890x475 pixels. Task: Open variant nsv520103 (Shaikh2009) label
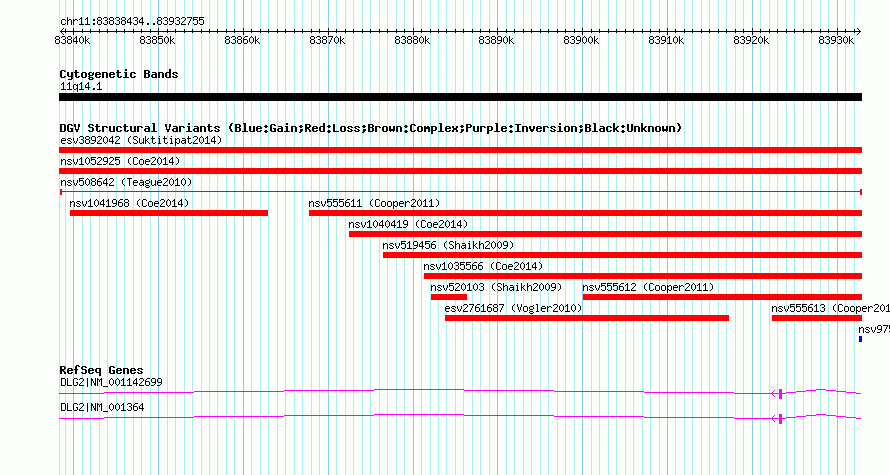click(496, 287)
